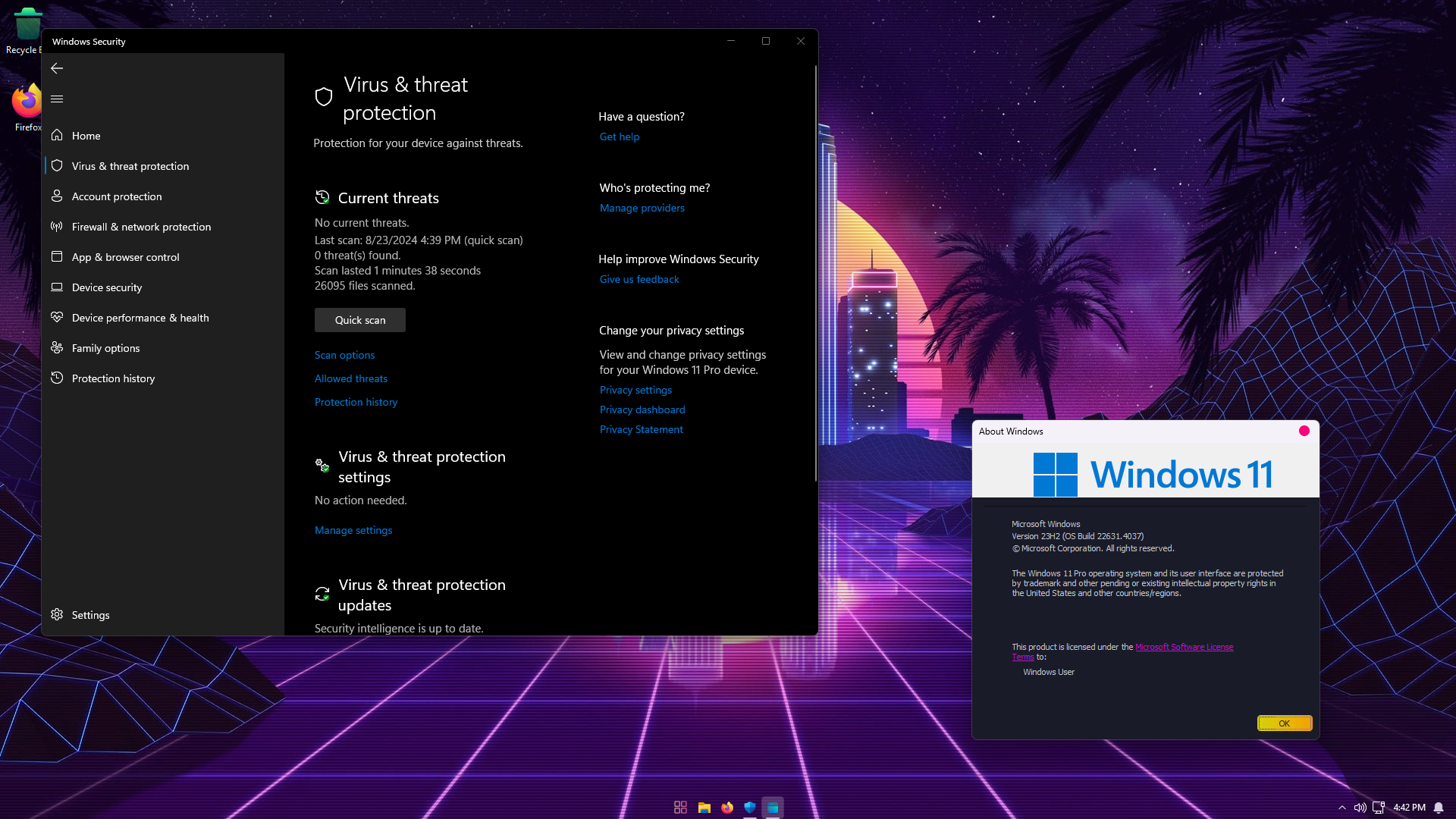Open Family options in sidebar
Viewport: 1456px width, 819px height.
pyautogui.click(x=105, y=348)
